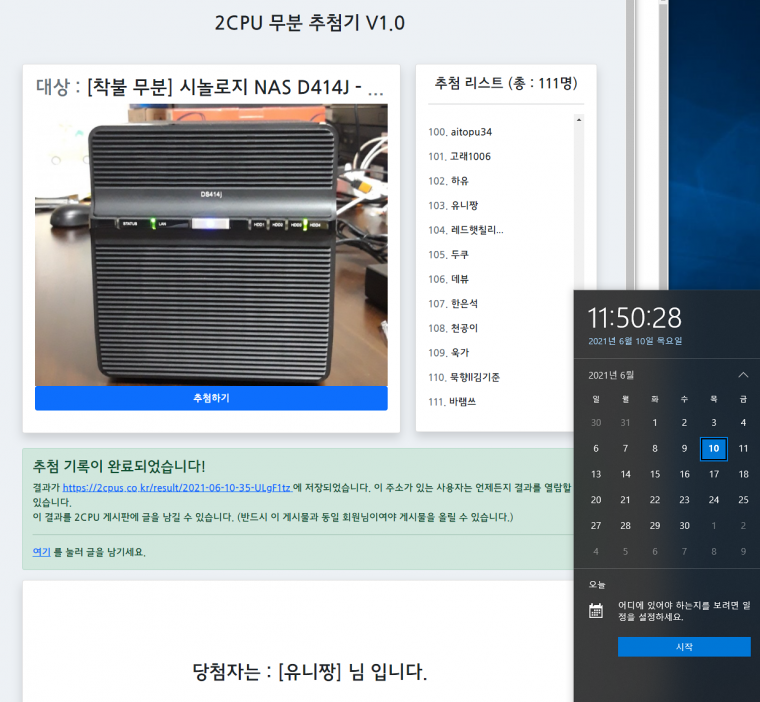Select June 22 in the calendar
The height and width of the screenshot is (702, 760).
[655, 500]
